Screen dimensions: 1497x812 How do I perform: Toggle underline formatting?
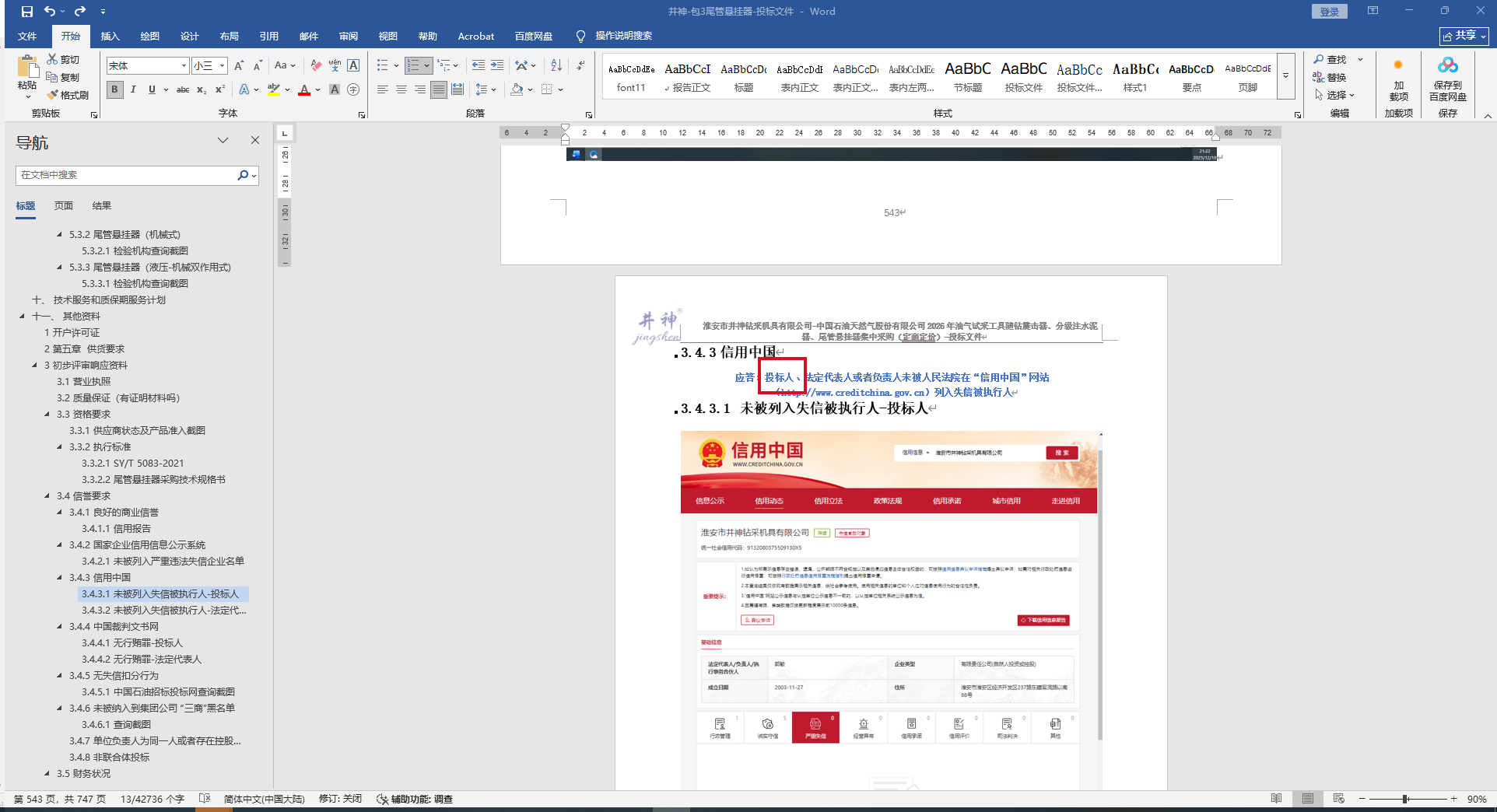pos(152,89)
